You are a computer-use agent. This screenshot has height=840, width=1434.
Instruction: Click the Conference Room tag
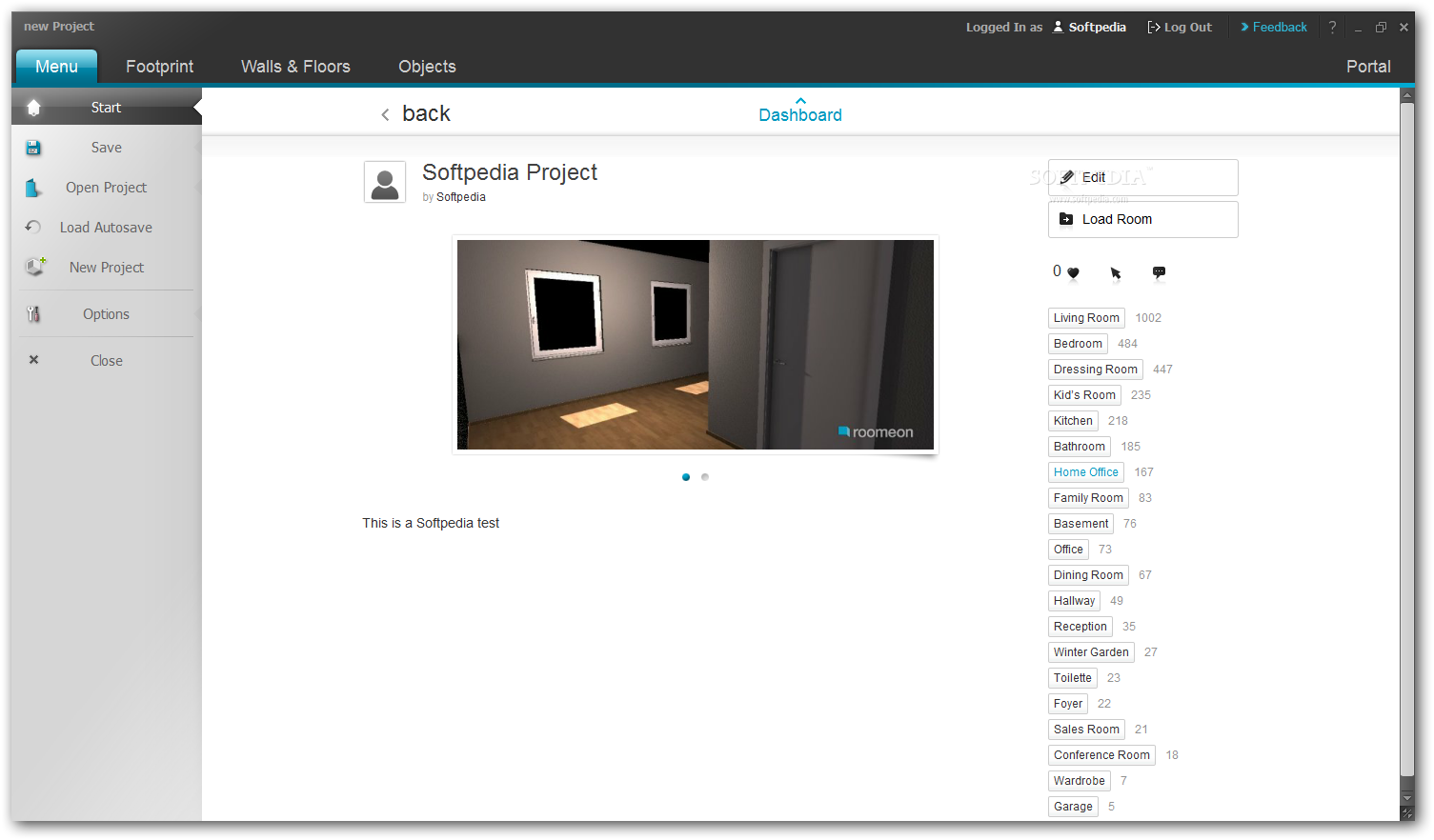click(x=1101, y=755)
